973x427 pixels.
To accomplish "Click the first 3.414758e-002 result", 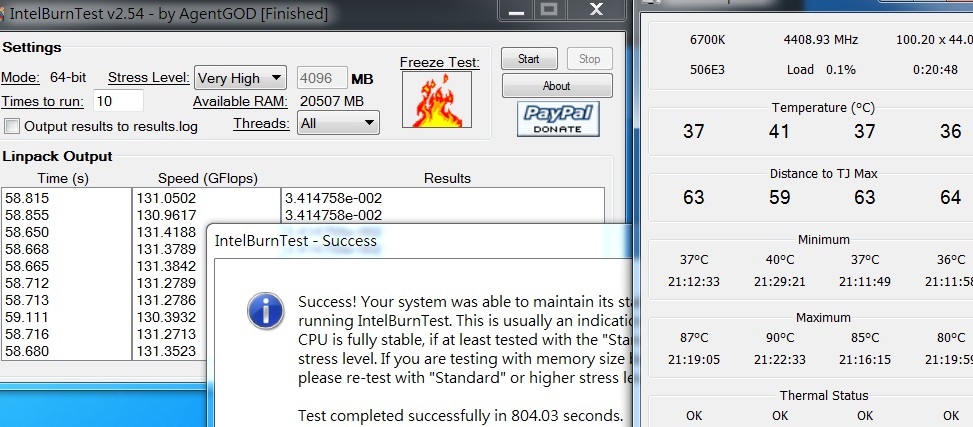I will [333, 199].
